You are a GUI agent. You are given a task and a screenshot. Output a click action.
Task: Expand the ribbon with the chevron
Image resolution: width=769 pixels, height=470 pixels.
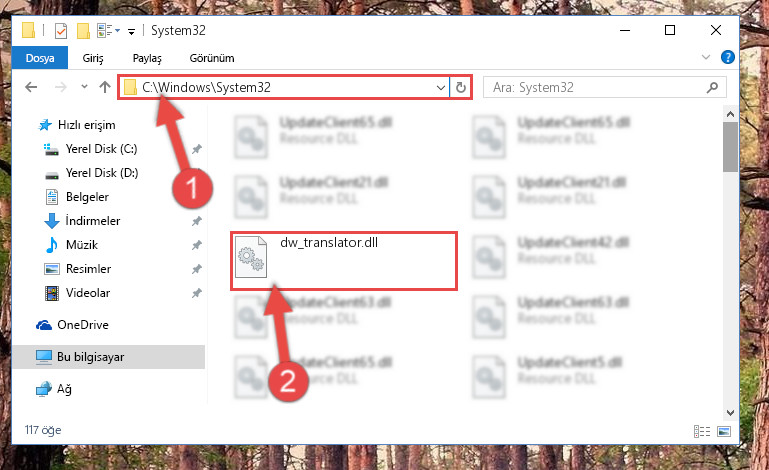706,57
